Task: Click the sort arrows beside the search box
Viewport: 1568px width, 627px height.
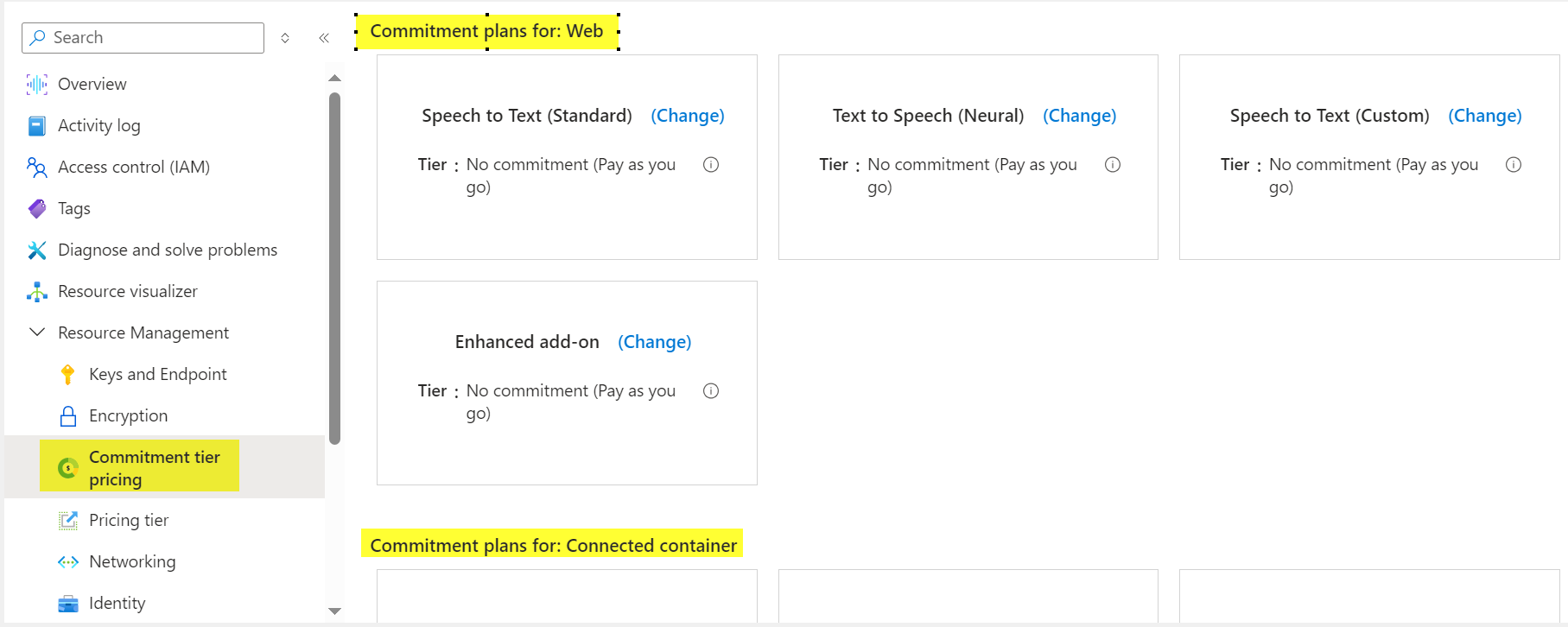Action: click(285, 37)
